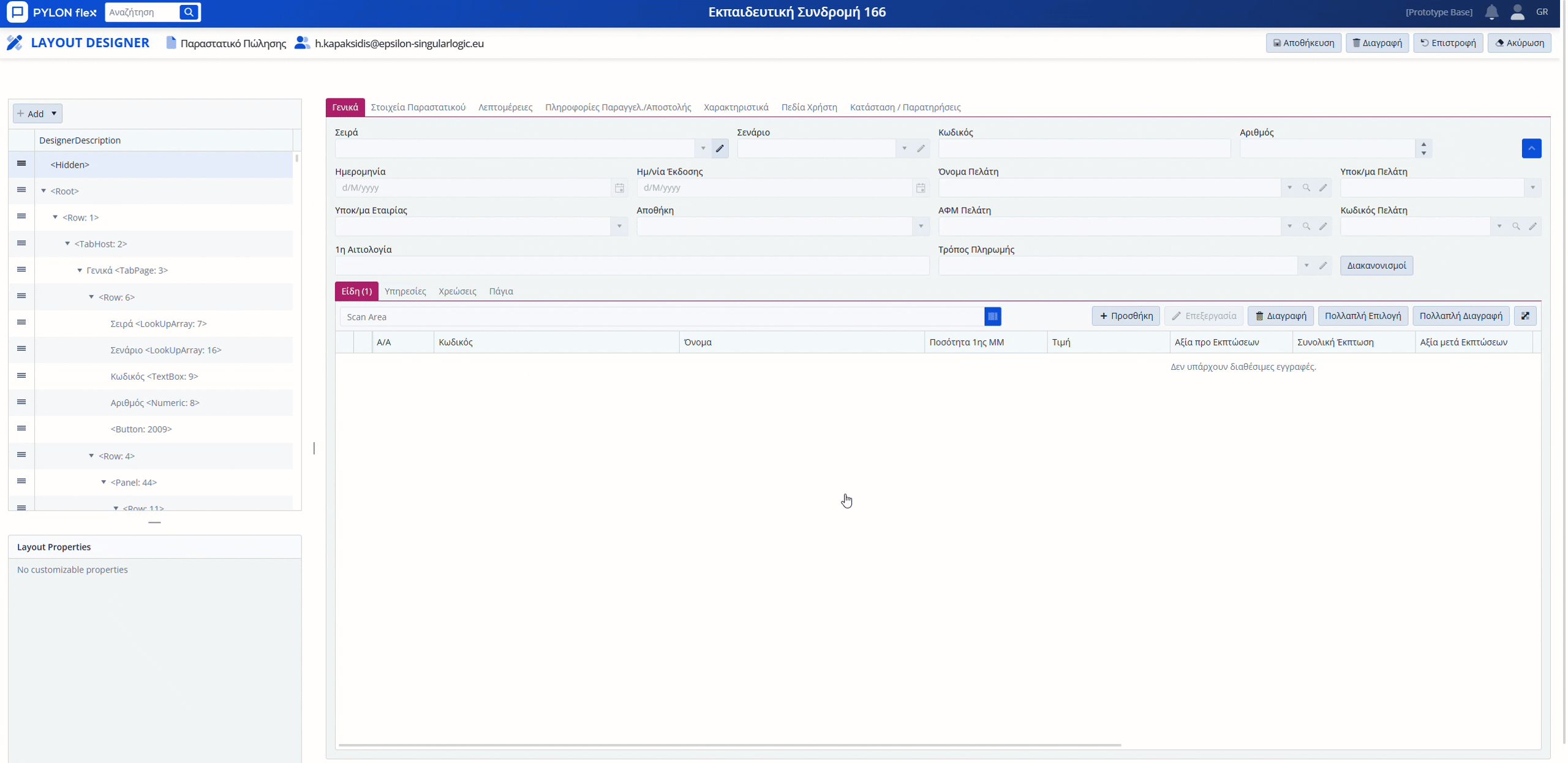Switch to Λεπτομέρειες tab
Image resolution: width=1568 pixels, height=763 pixels.
[x=505, y=107]
